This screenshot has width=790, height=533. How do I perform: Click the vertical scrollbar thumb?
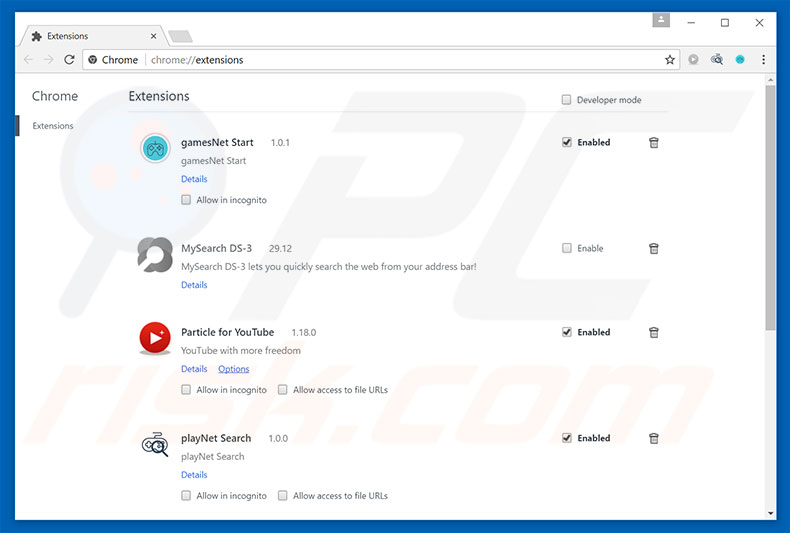coord(770,208)
